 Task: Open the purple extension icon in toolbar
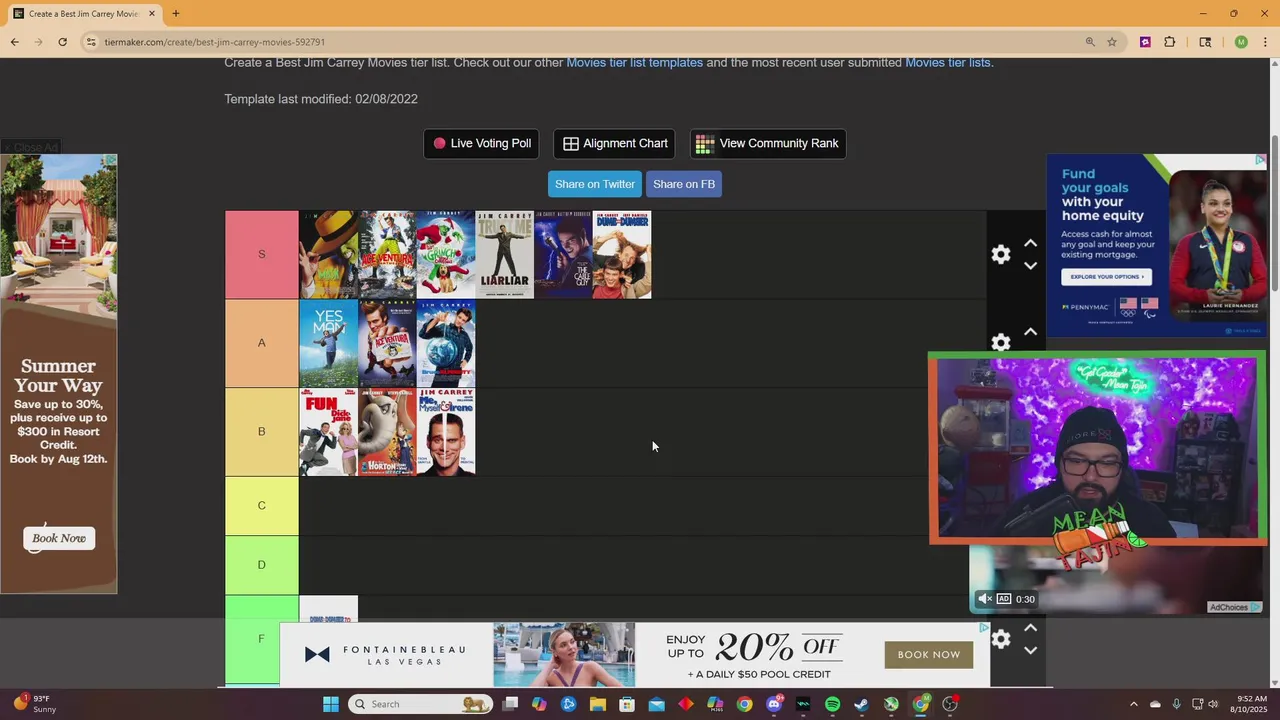point(1145,42)
